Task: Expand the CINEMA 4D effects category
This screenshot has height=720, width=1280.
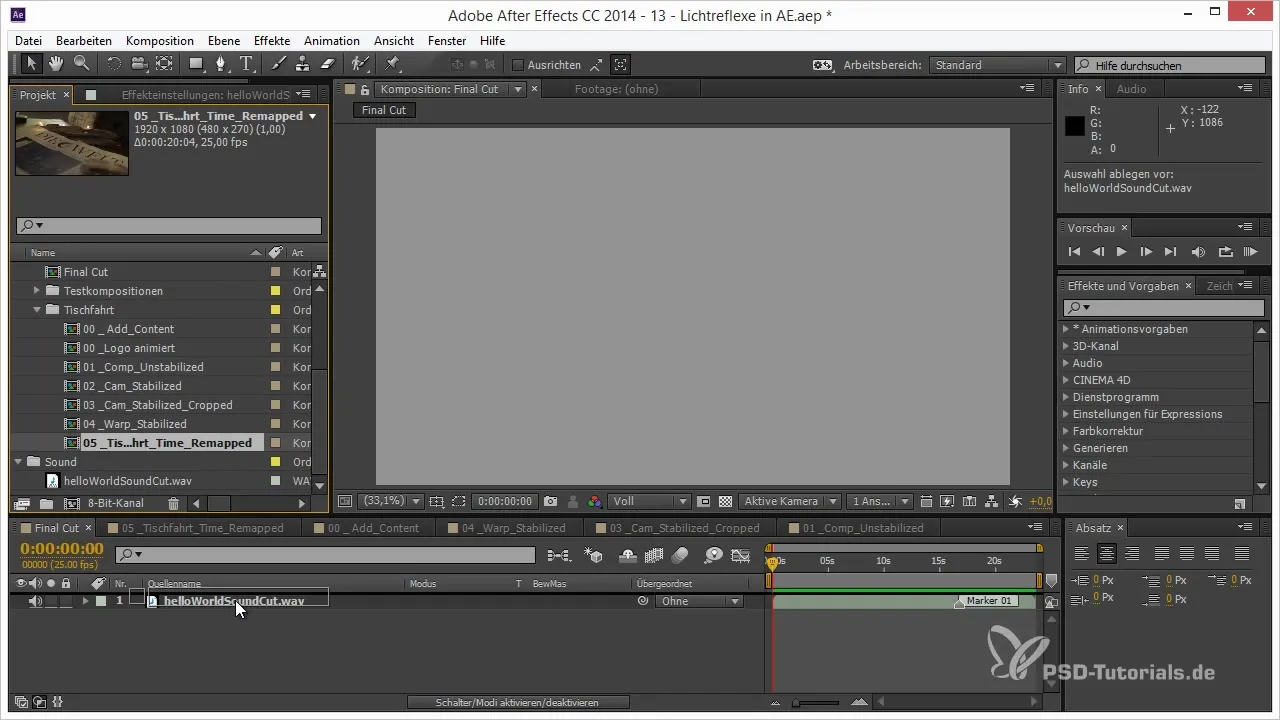Action: point(1066,380)
